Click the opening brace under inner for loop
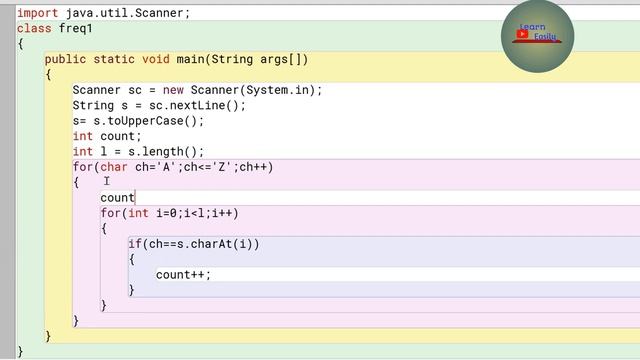The height and width of the screenshot is (360, 640). 104,229
